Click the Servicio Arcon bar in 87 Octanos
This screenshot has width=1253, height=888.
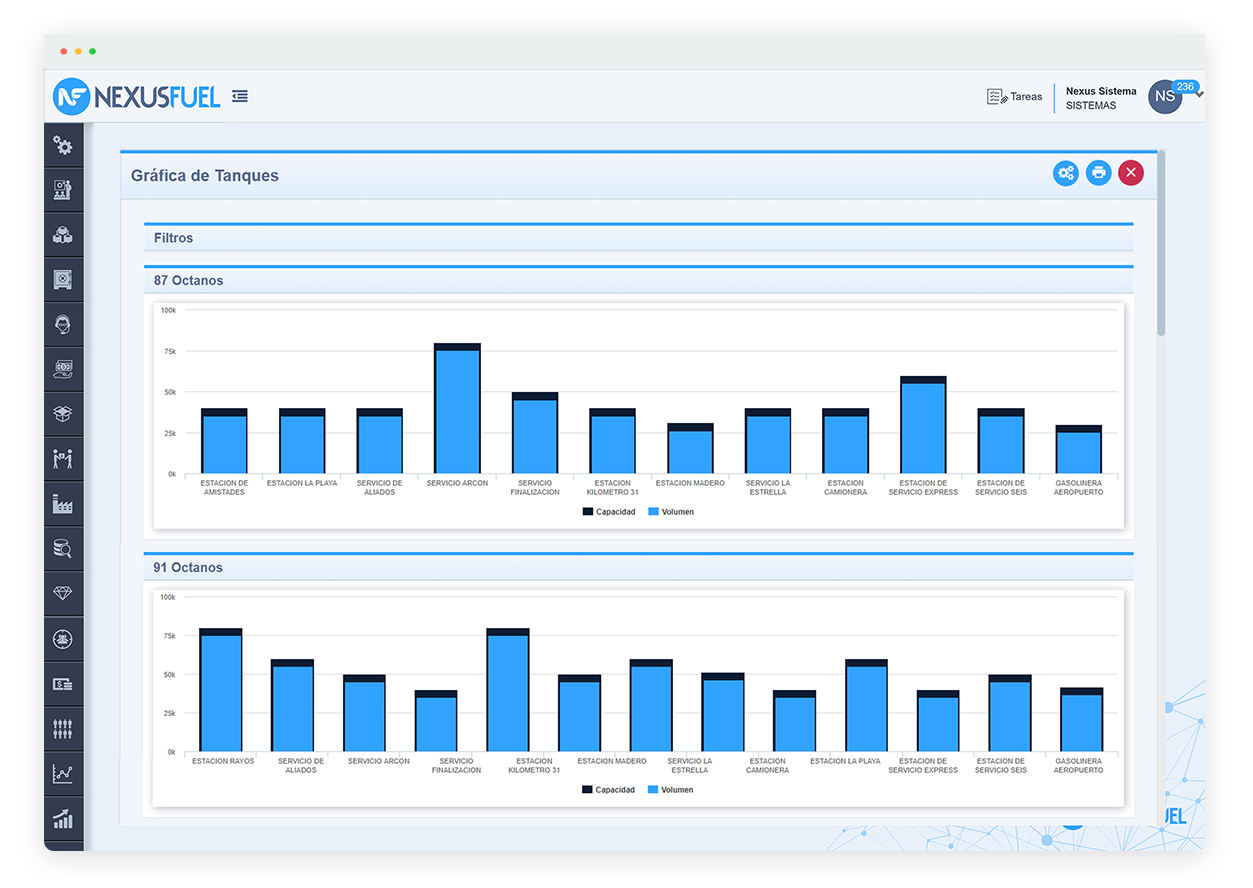(457, 410)
